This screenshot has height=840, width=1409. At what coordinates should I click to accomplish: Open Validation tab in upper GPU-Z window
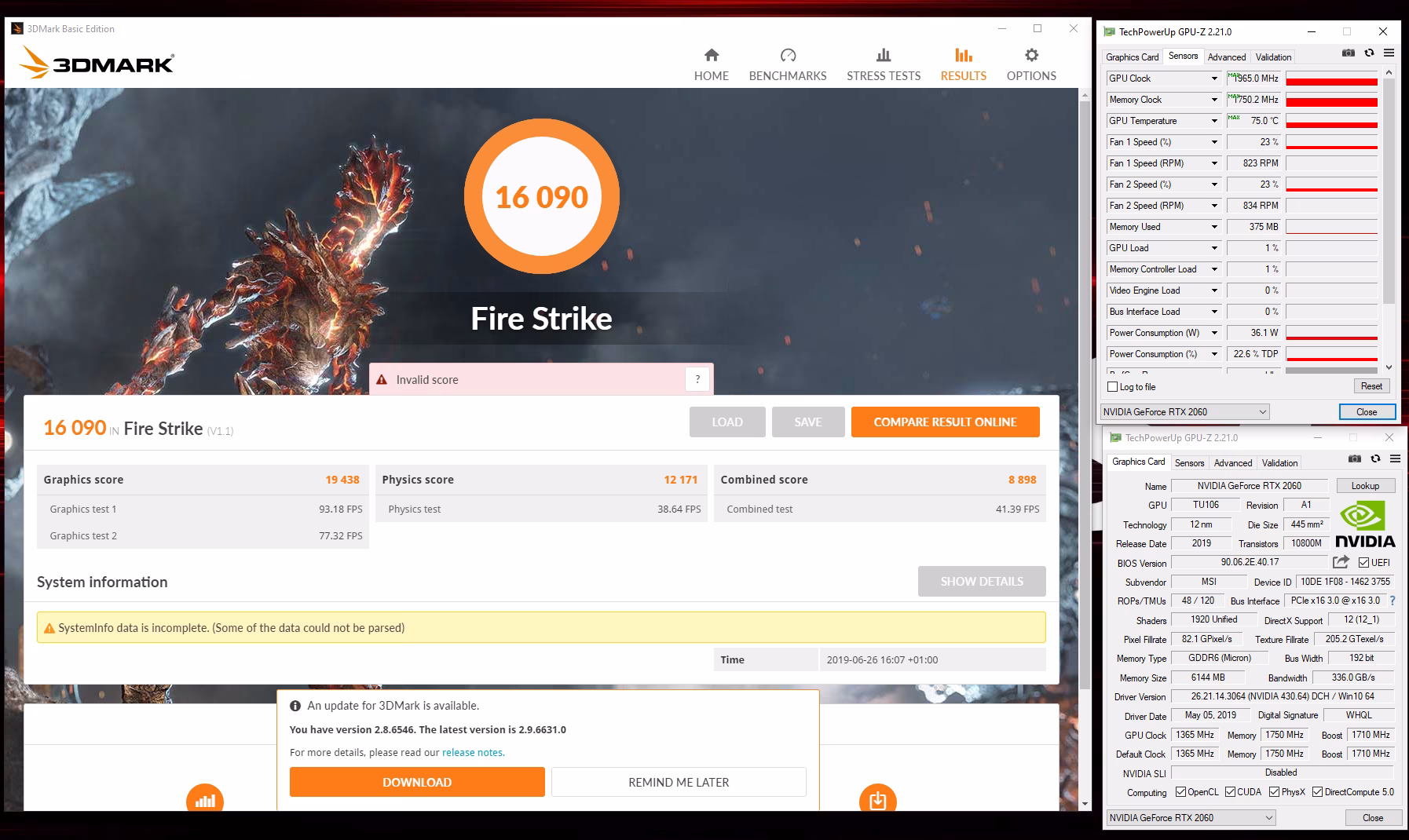pyautogui.click(x=1273, y=57)
